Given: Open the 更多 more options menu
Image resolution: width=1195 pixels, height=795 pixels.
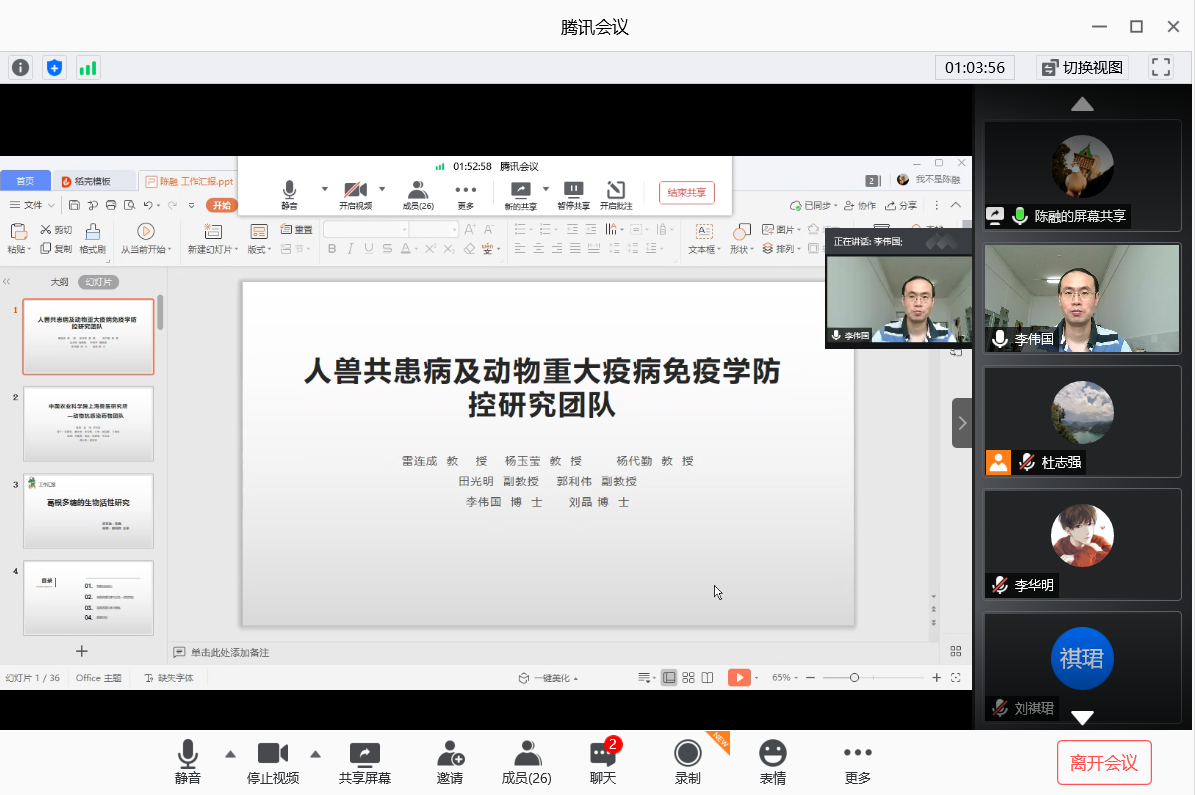Looking at the screenshot, I should coord(858,763).
